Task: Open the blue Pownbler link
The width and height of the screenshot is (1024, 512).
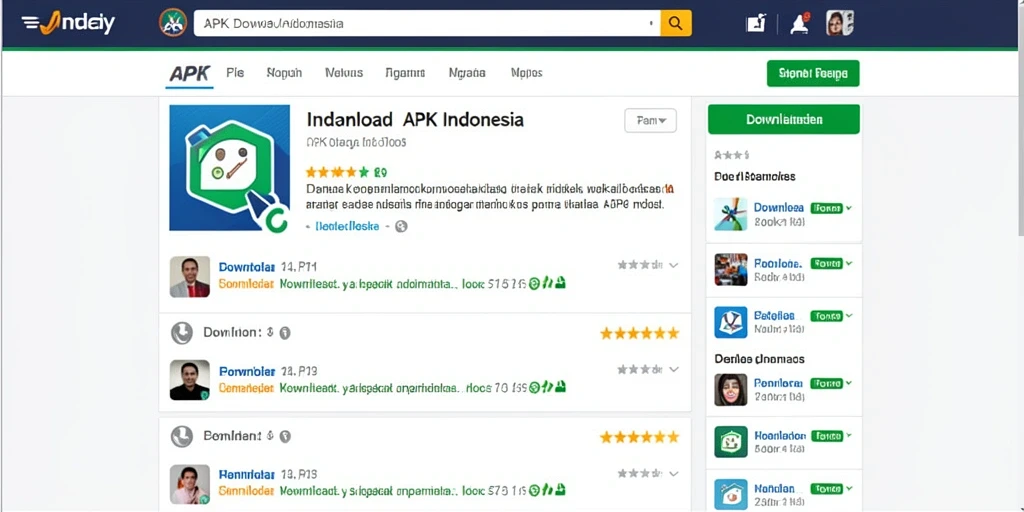Action: 246,371
